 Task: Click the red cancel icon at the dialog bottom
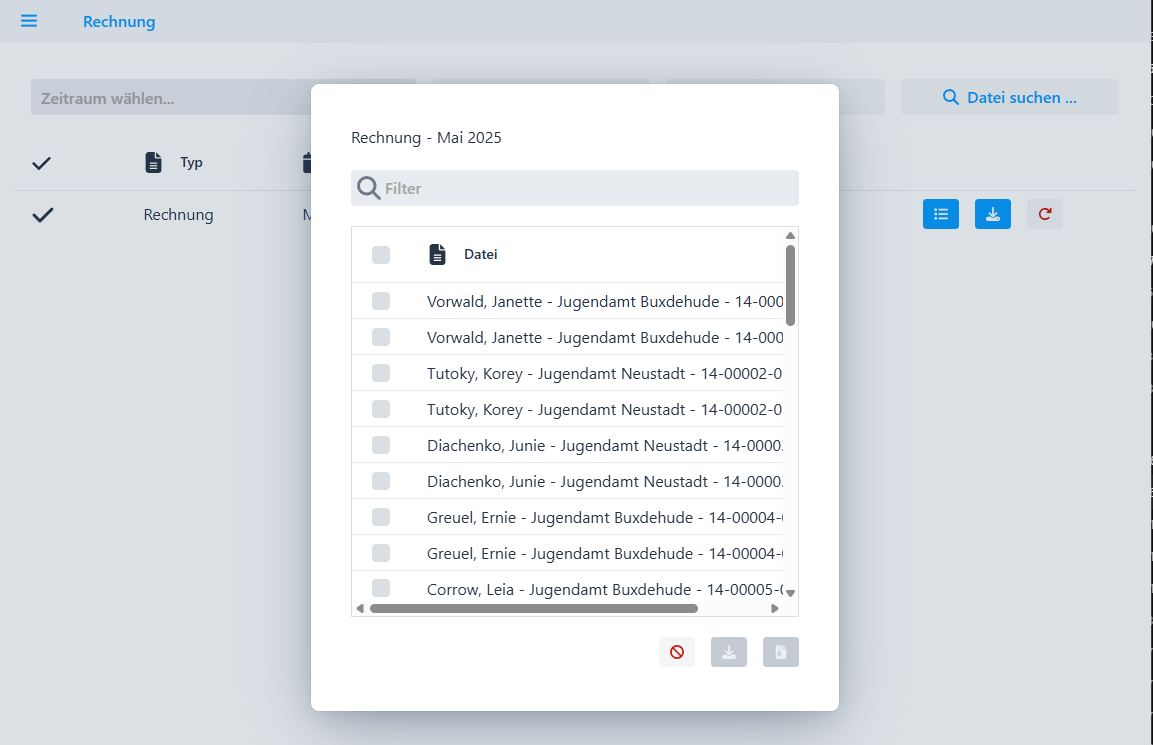[677, 651]
